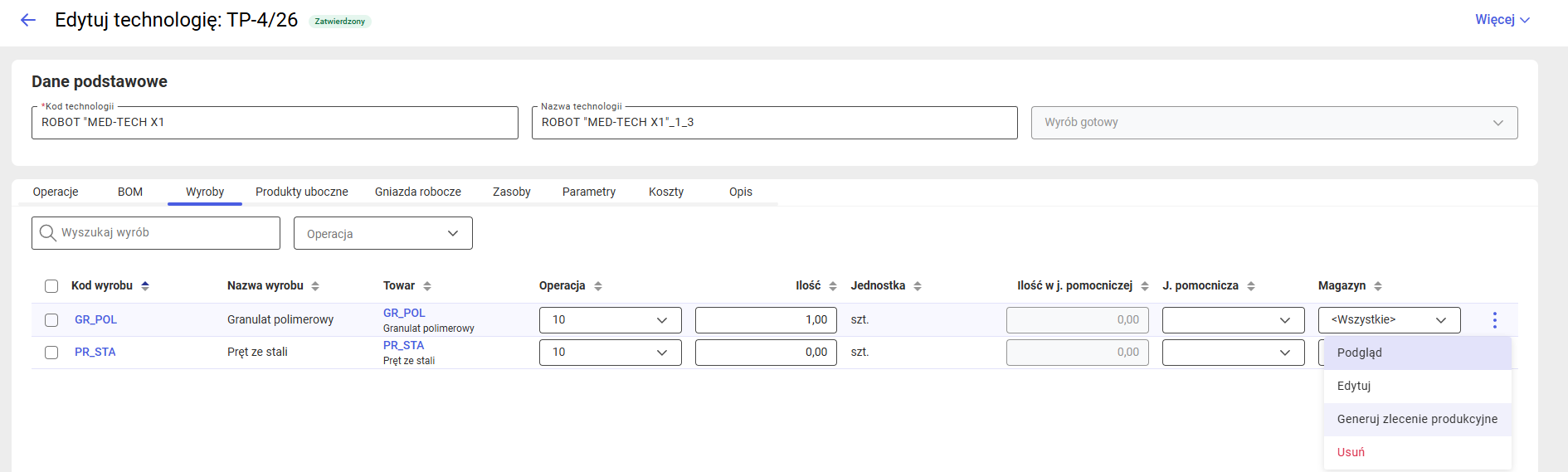The height and width of the screenshot is (472, 1568).
Task: Sort by Towar column arrows
Action: tap(427, 285)
